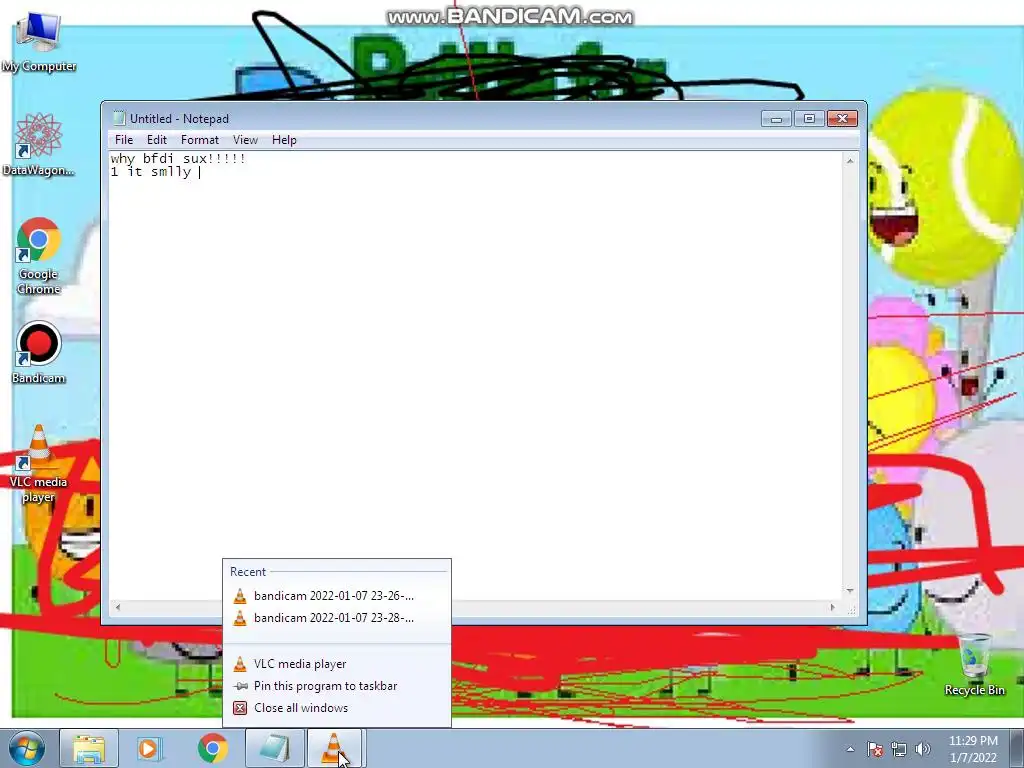Switch to Chrome from the taskbar
1024x768 pixels.
tap(212, 748)
